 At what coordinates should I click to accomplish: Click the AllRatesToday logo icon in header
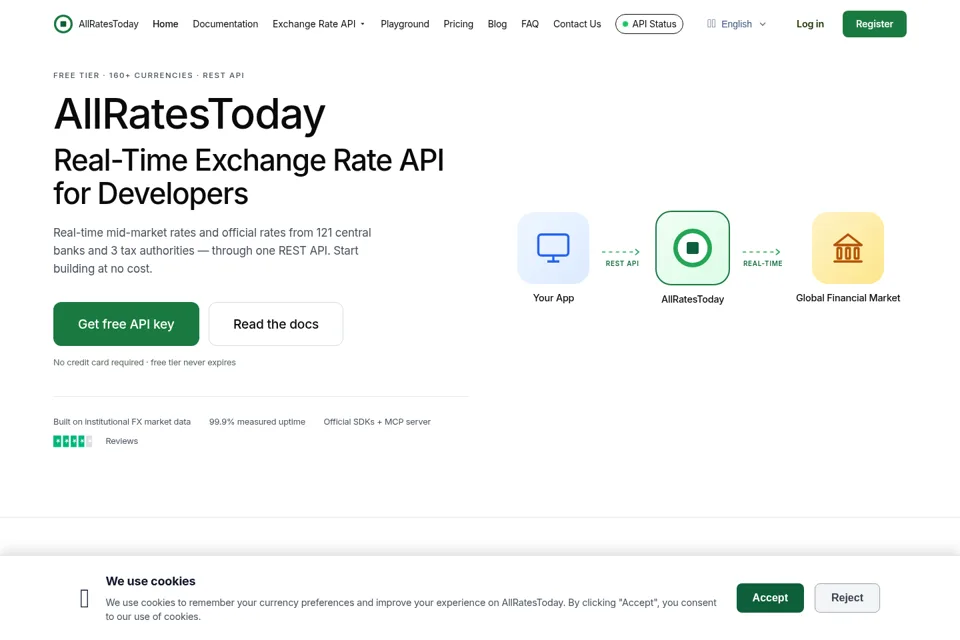coord(63,24)
